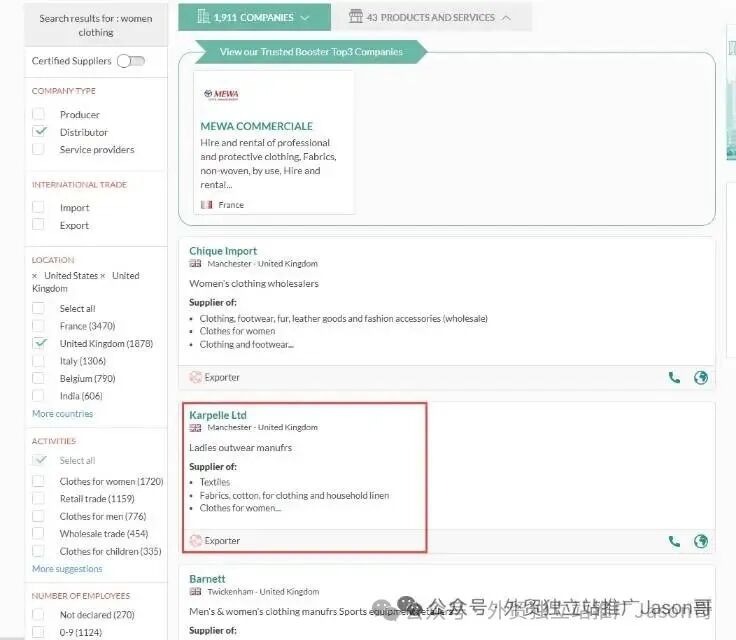
Task: Check India (606) location
Action: 38,396
